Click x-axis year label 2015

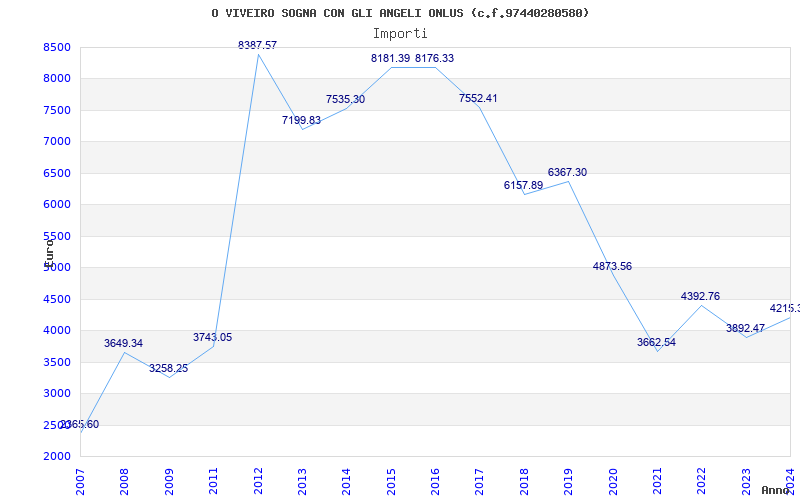coord(391,482)
